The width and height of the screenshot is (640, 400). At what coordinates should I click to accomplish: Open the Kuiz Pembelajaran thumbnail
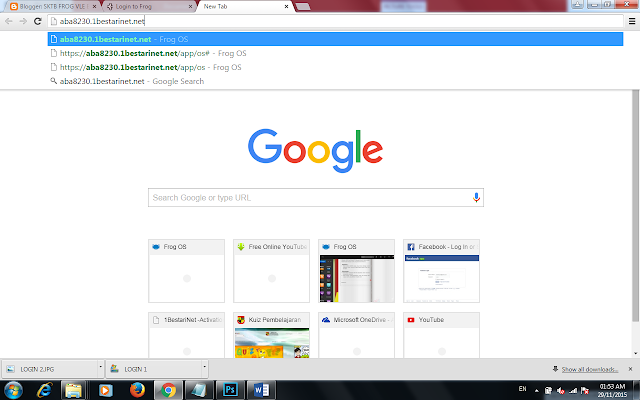click(x=271, y=336)
